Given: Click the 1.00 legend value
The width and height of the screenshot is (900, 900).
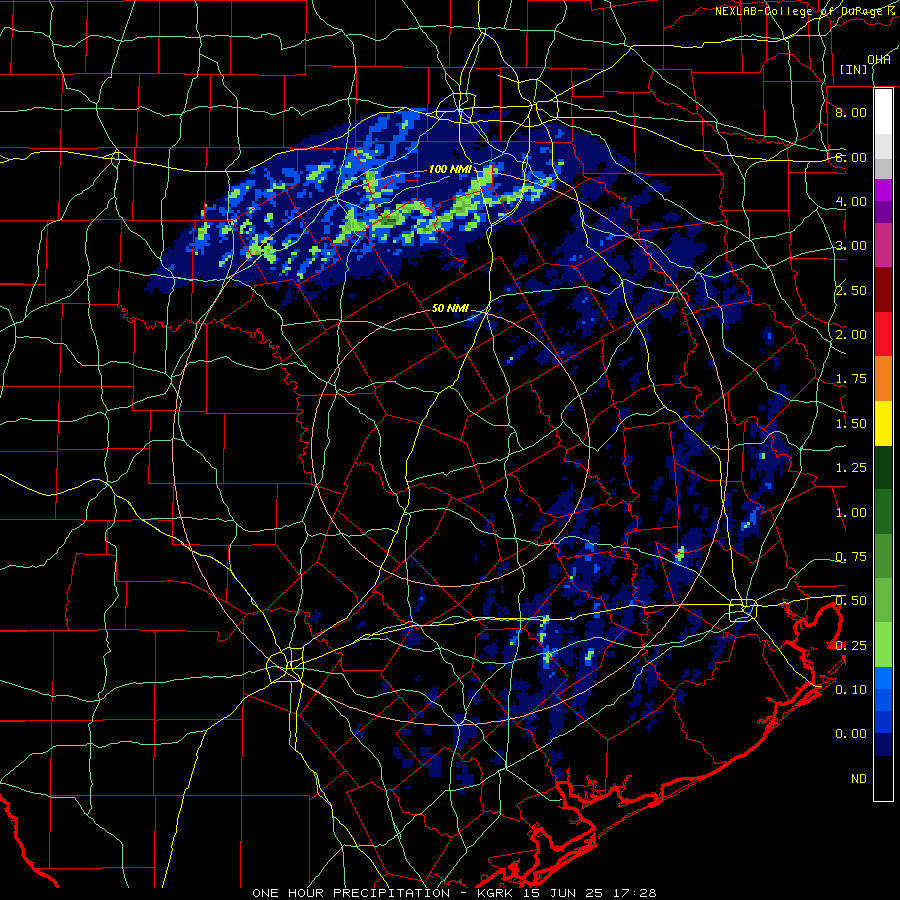Looking at the screenshot, I should (x=851, y=513).
